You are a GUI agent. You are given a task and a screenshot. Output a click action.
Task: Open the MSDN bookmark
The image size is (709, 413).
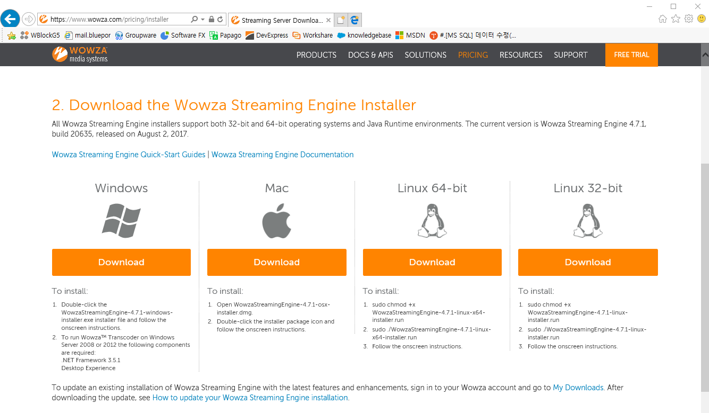tap(410, 35)
